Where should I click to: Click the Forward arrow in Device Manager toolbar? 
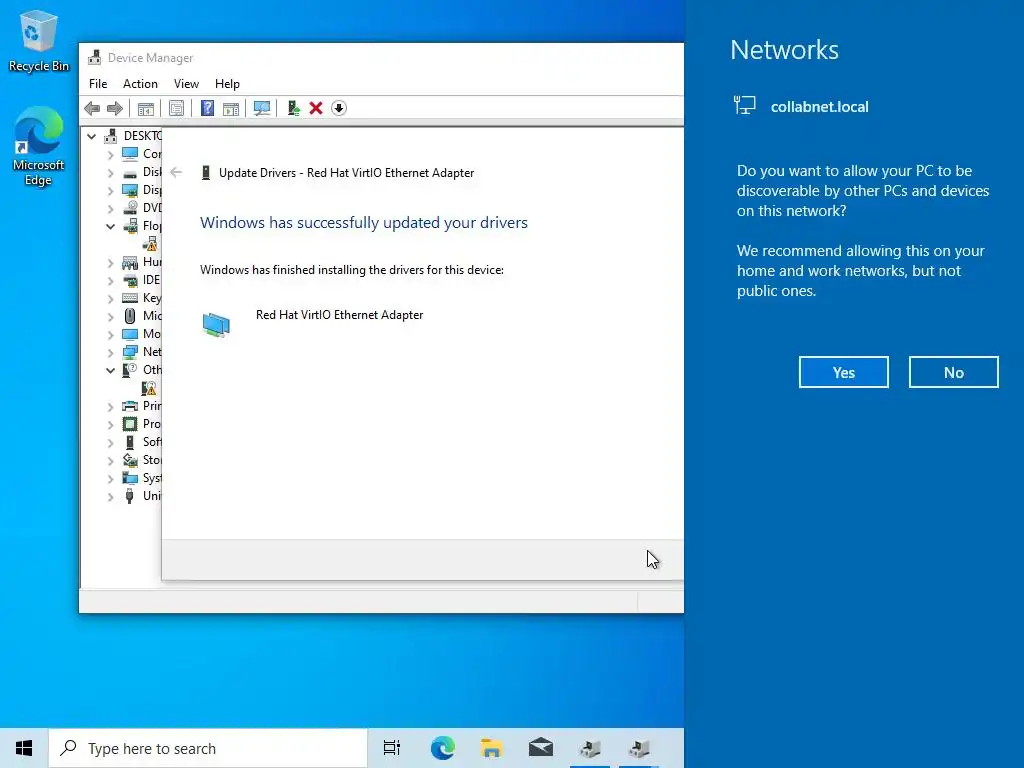(x=114, y=108)
